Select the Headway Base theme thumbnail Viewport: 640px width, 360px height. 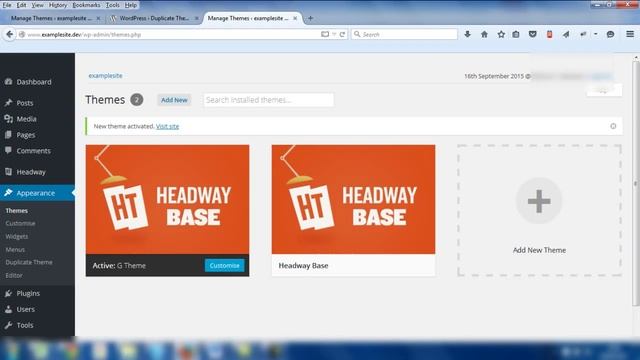[x=353, y=199]
